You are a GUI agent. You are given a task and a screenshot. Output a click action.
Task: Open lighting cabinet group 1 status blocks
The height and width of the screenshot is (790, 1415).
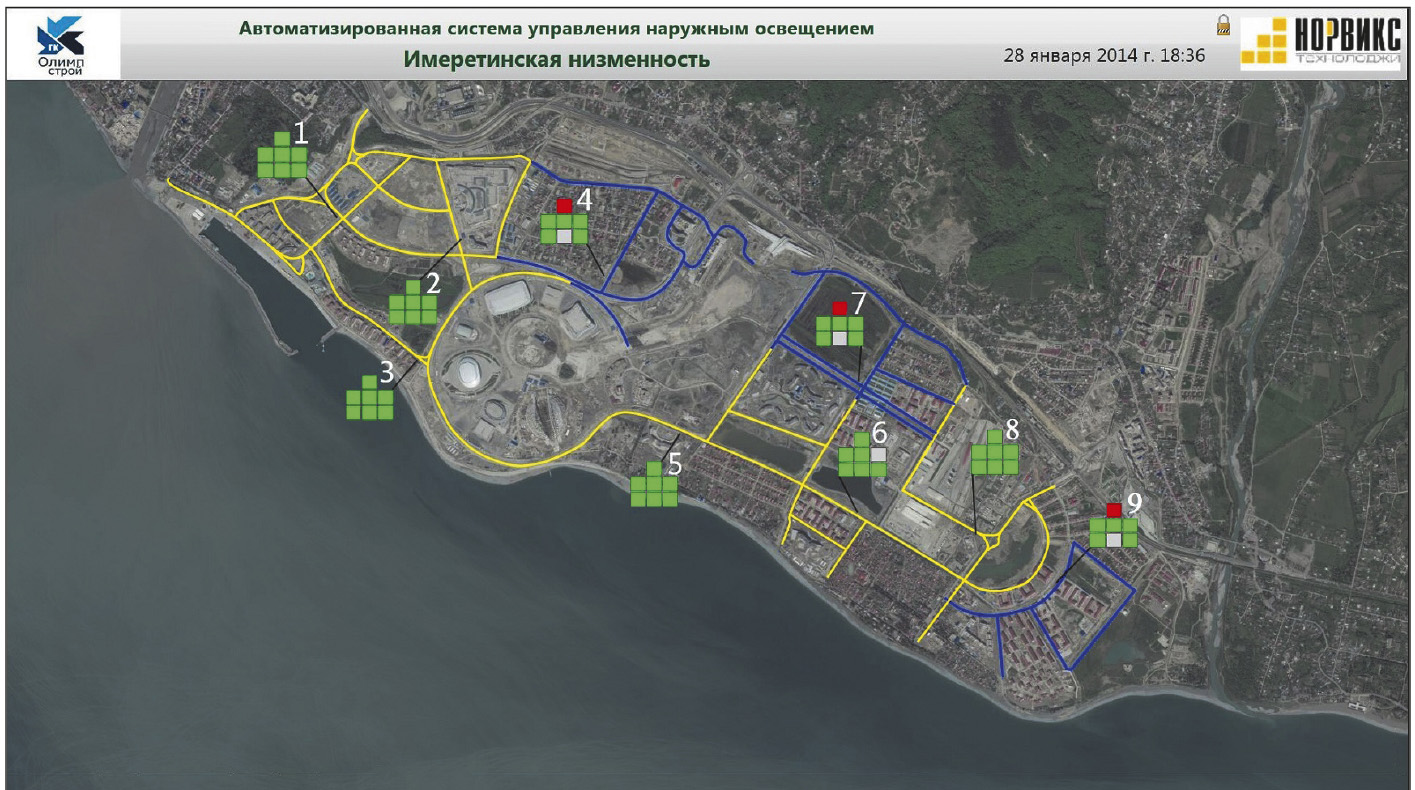[x=282, y=155]
